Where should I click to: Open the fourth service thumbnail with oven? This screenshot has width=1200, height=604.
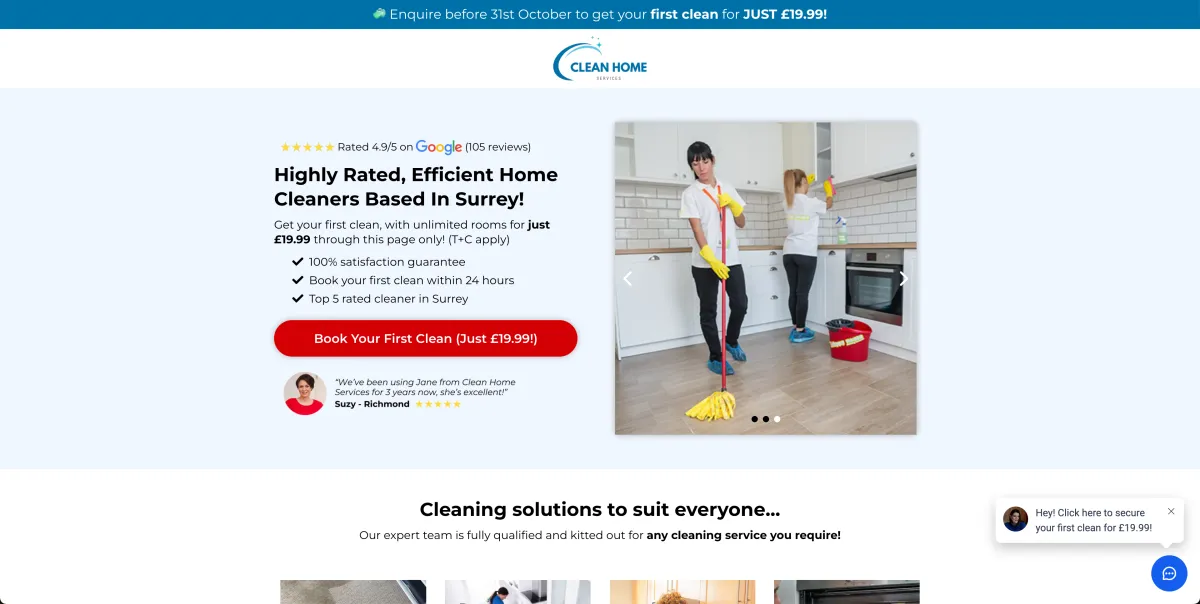[847, 592]
